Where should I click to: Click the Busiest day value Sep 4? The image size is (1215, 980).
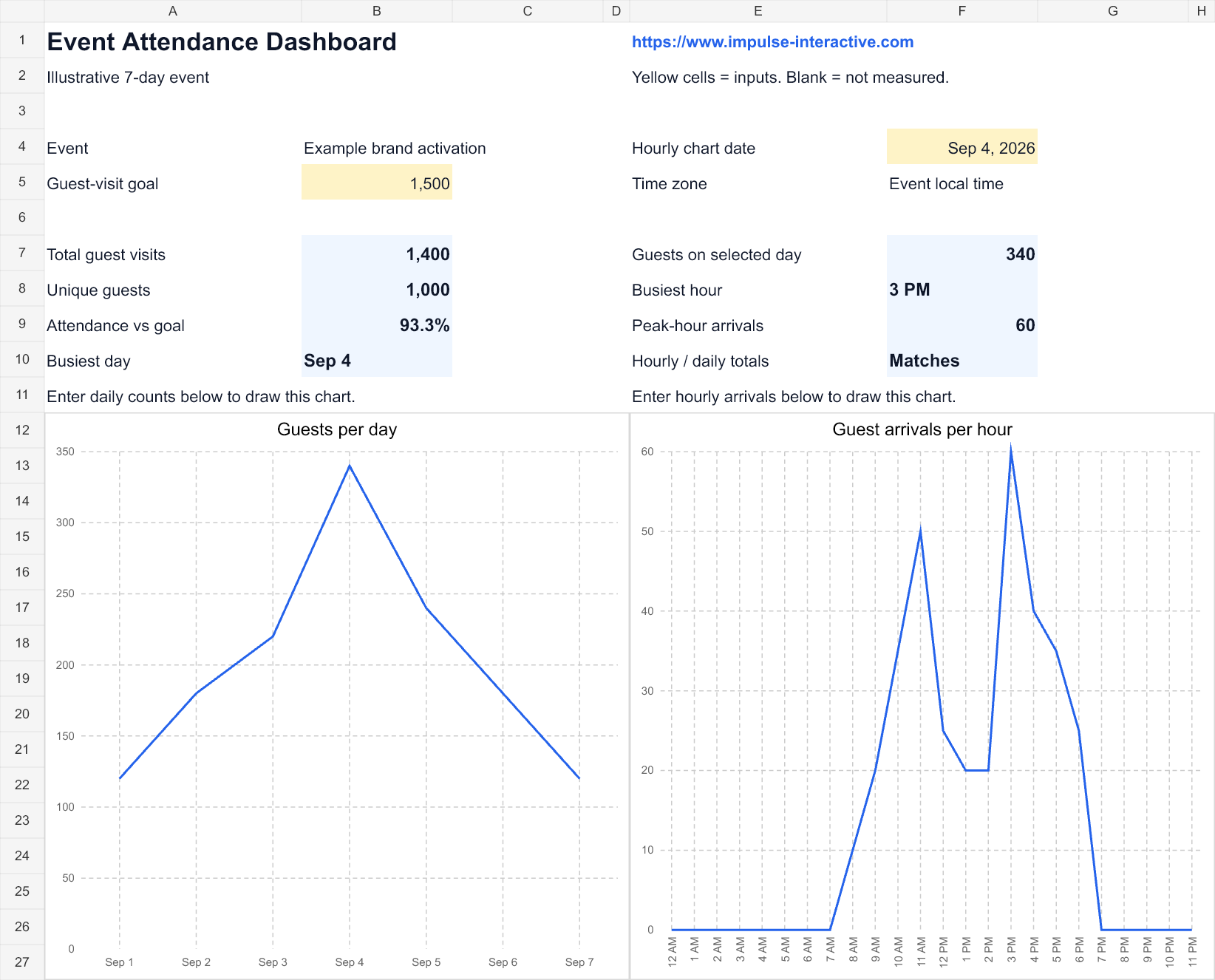tap(377, 360)
